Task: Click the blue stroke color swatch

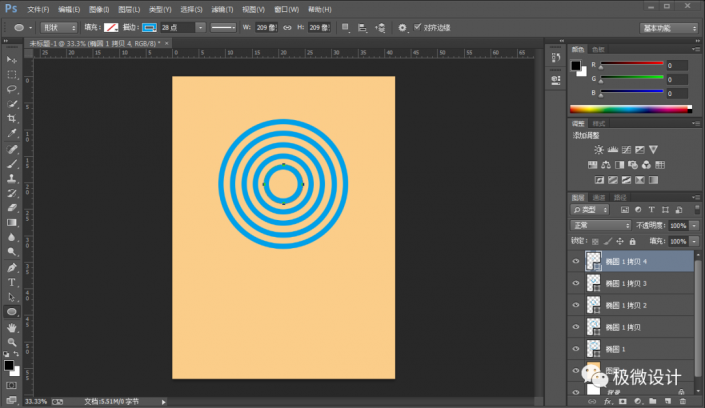Action: click(x=150, y=27)
